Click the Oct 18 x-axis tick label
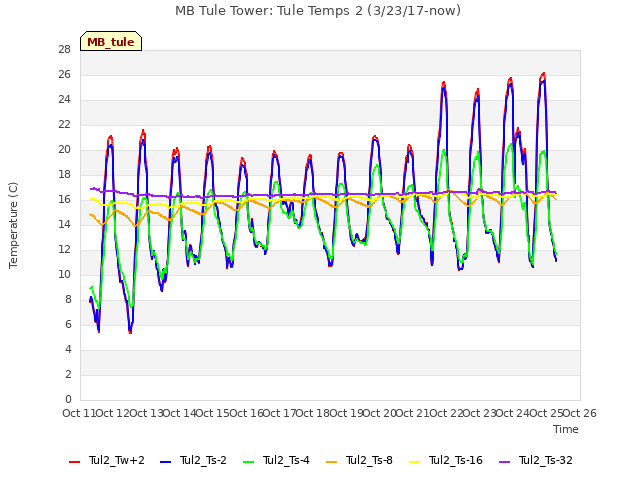 (x=313, y=413)
